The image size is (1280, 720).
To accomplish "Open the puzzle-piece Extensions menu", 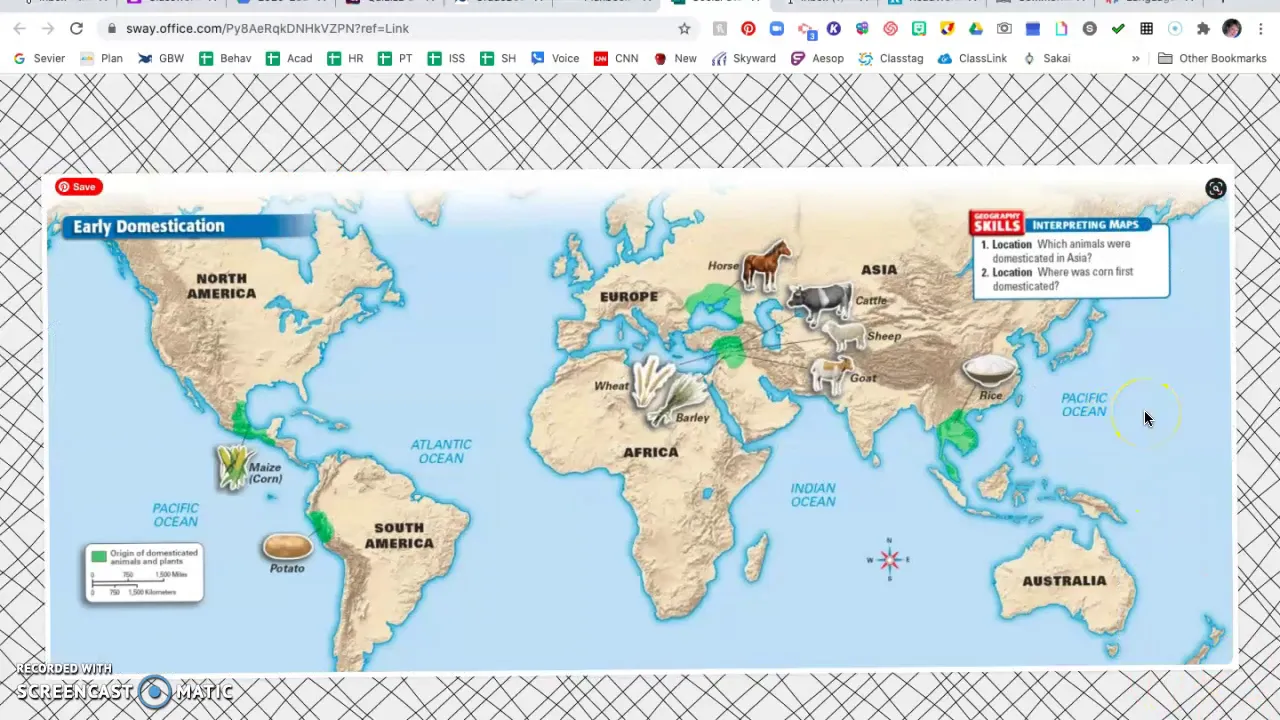I will tap(1203, 29).
